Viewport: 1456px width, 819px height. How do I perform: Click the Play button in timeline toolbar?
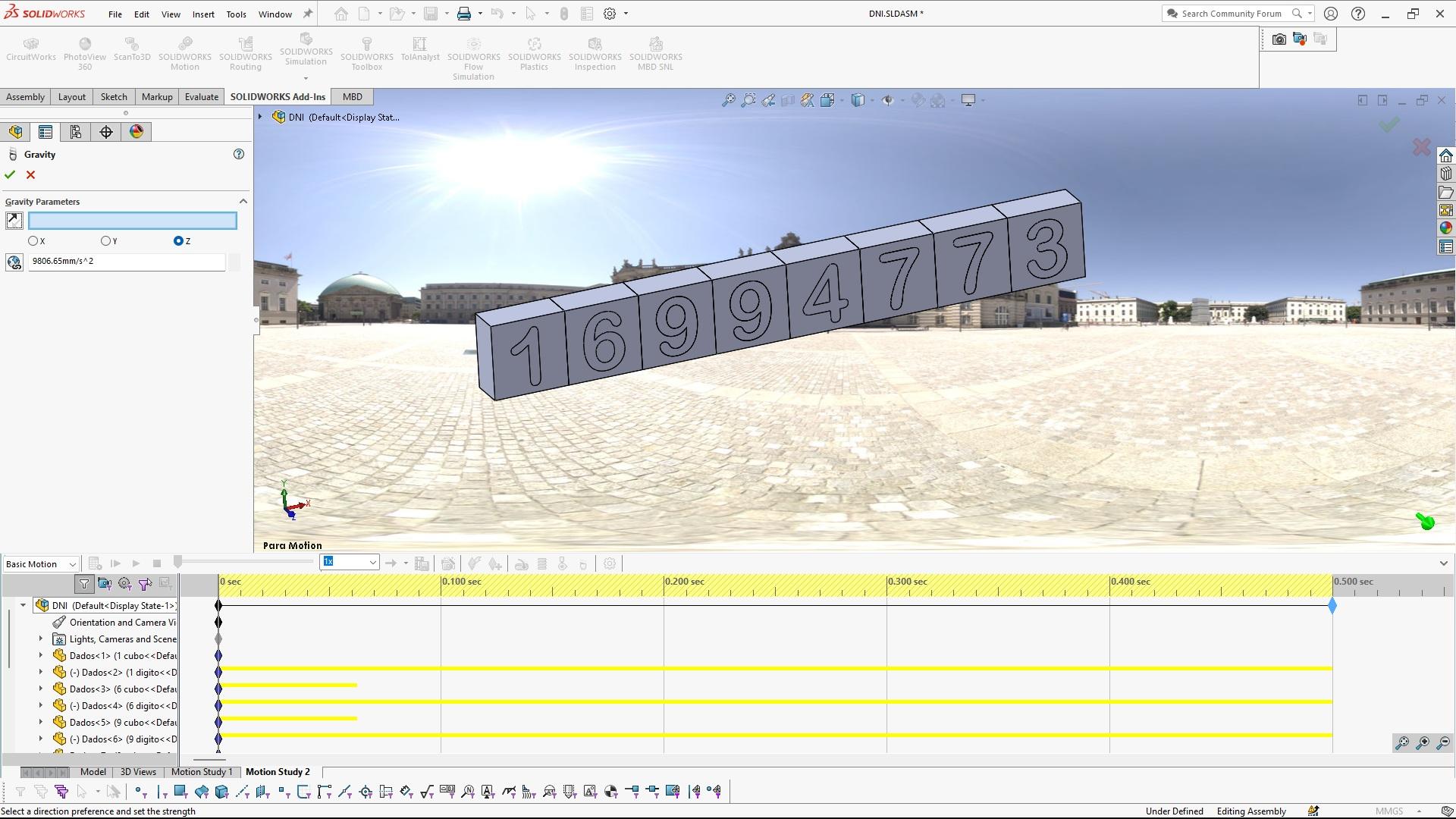[136, 564]
